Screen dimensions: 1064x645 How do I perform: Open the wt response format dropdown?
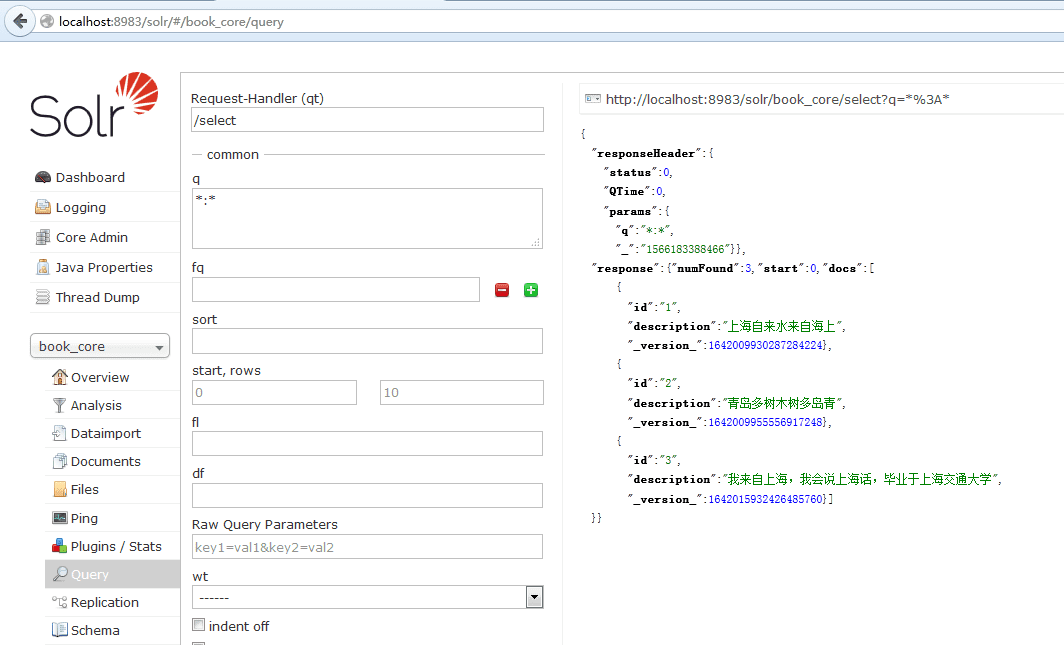(x=367, y=597)
